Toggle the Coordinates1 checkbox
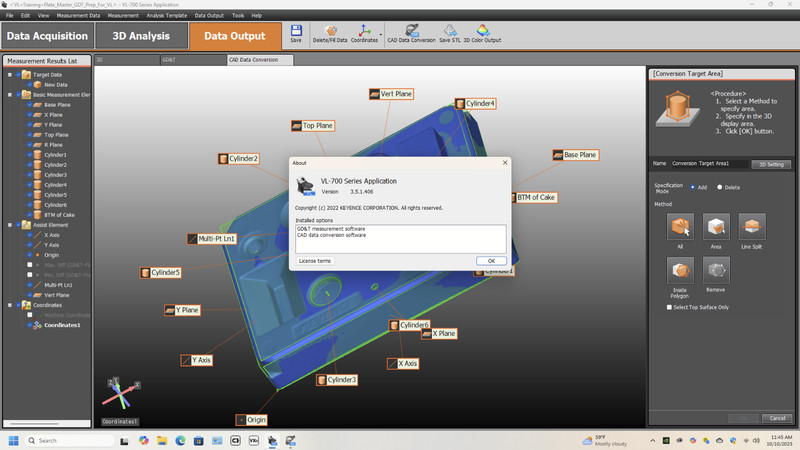 [30, 325]
